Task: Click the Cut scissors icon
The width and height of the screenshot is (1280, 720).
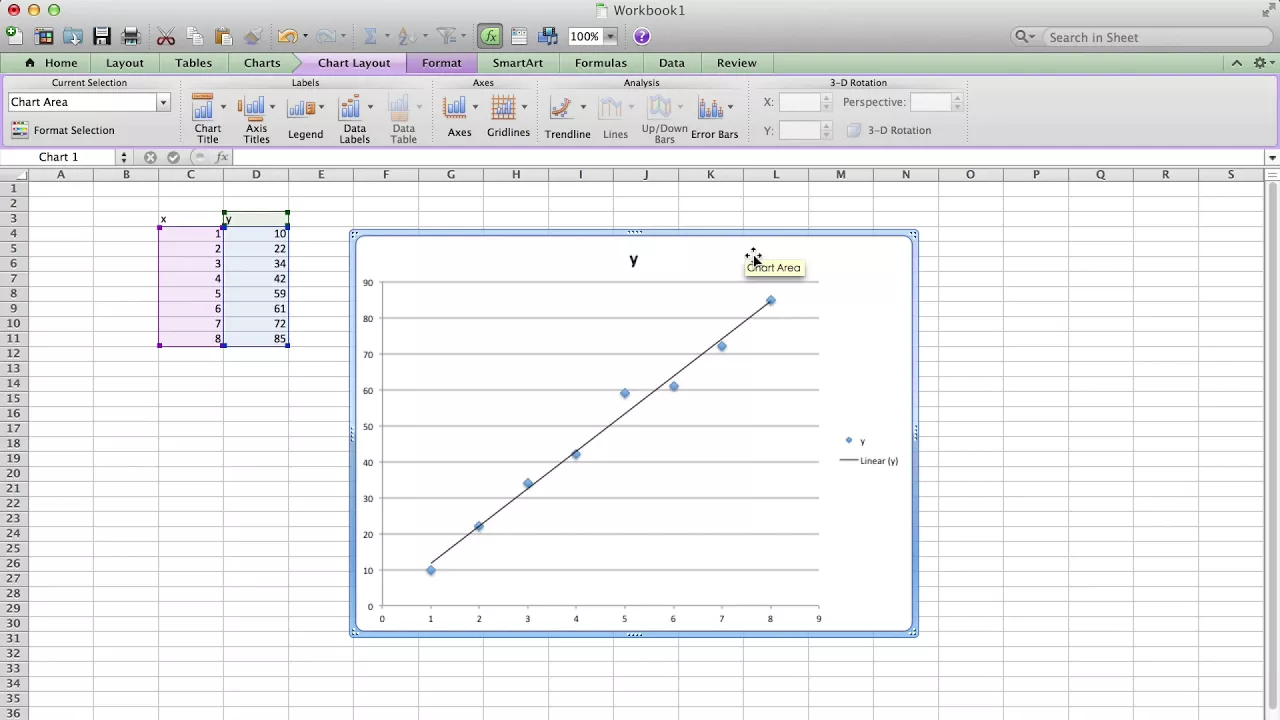Action: [x=166, y=36]
